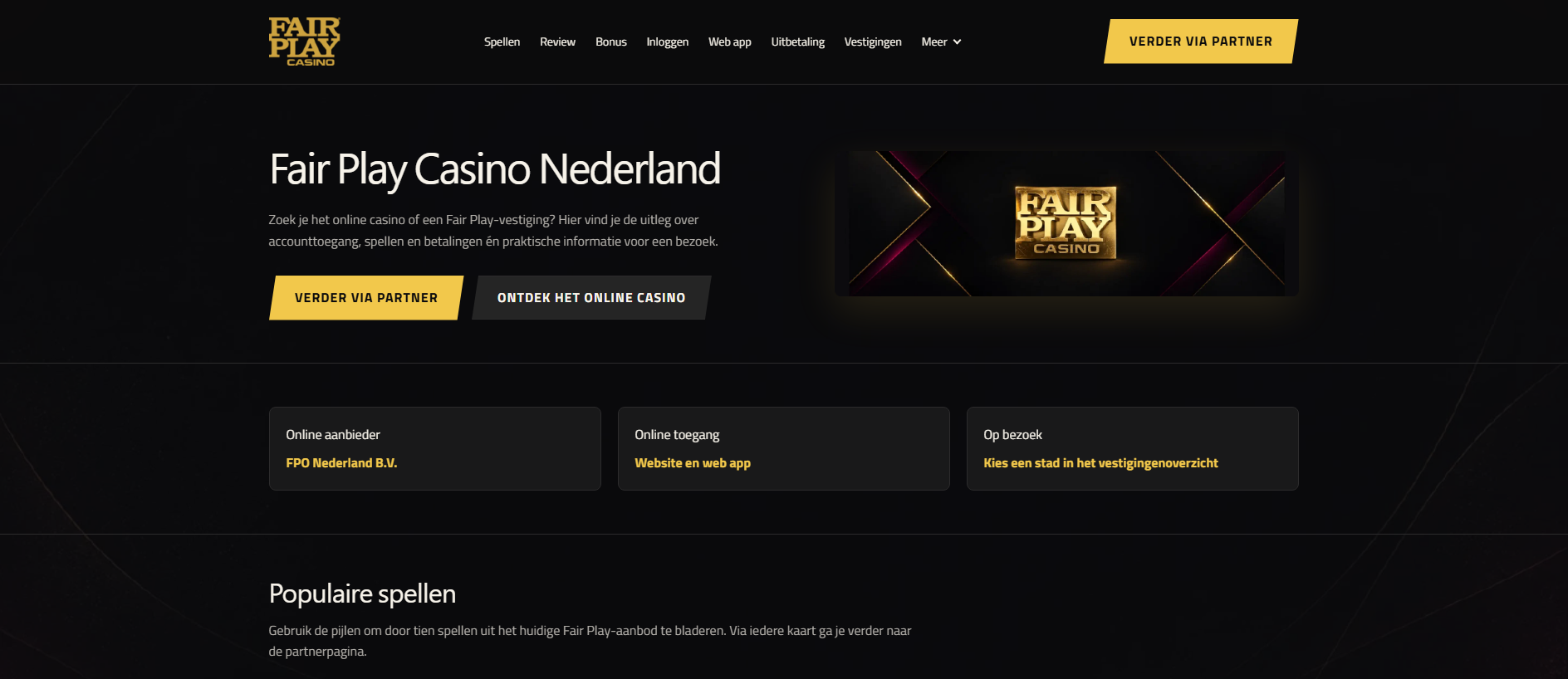Expand the Meer dropdown chevron

pos(957,42)
